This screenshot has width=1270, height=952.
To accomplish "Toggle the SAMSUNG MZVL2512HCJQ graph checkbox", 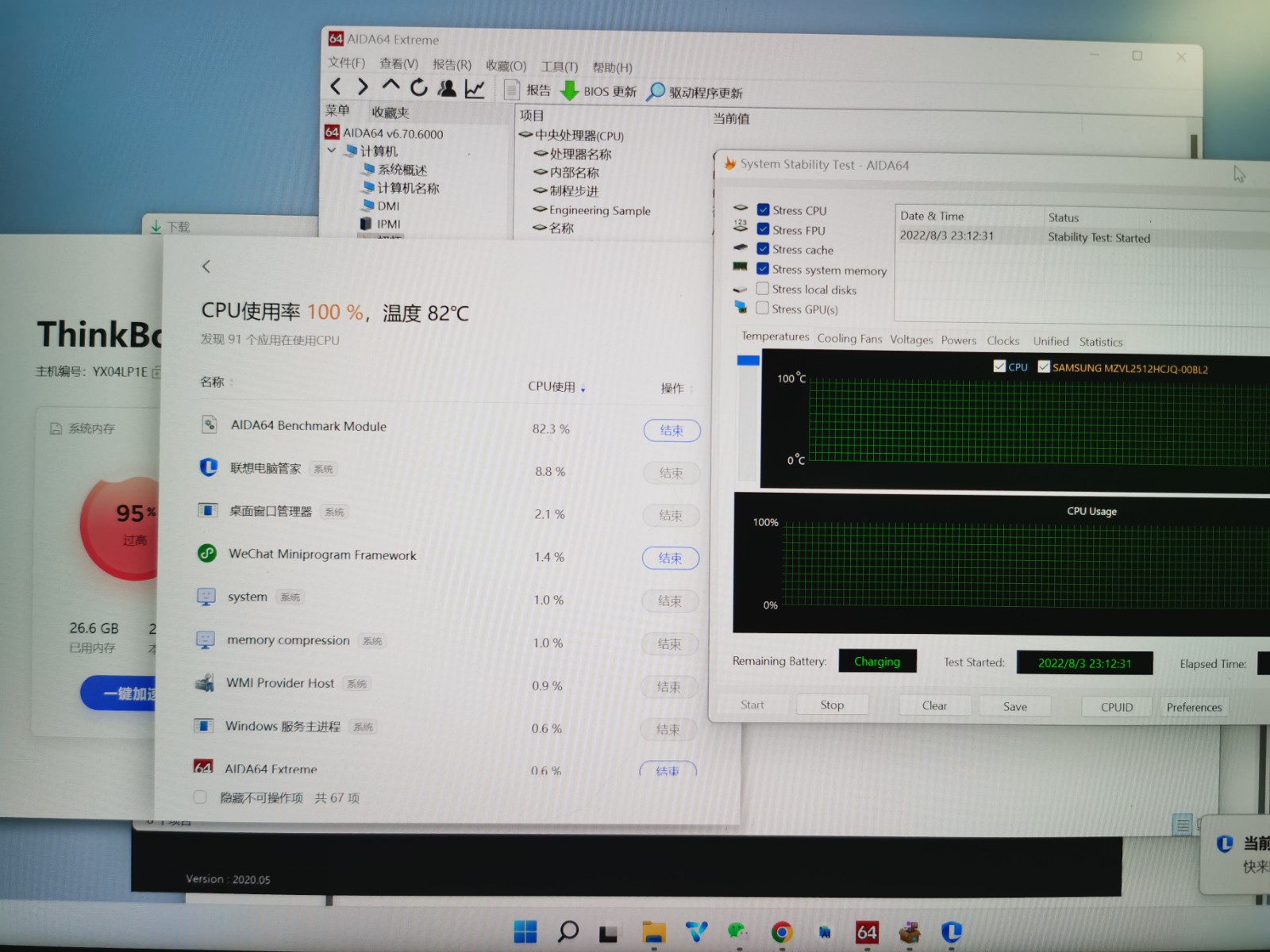I will click(x=1044, y=367).
